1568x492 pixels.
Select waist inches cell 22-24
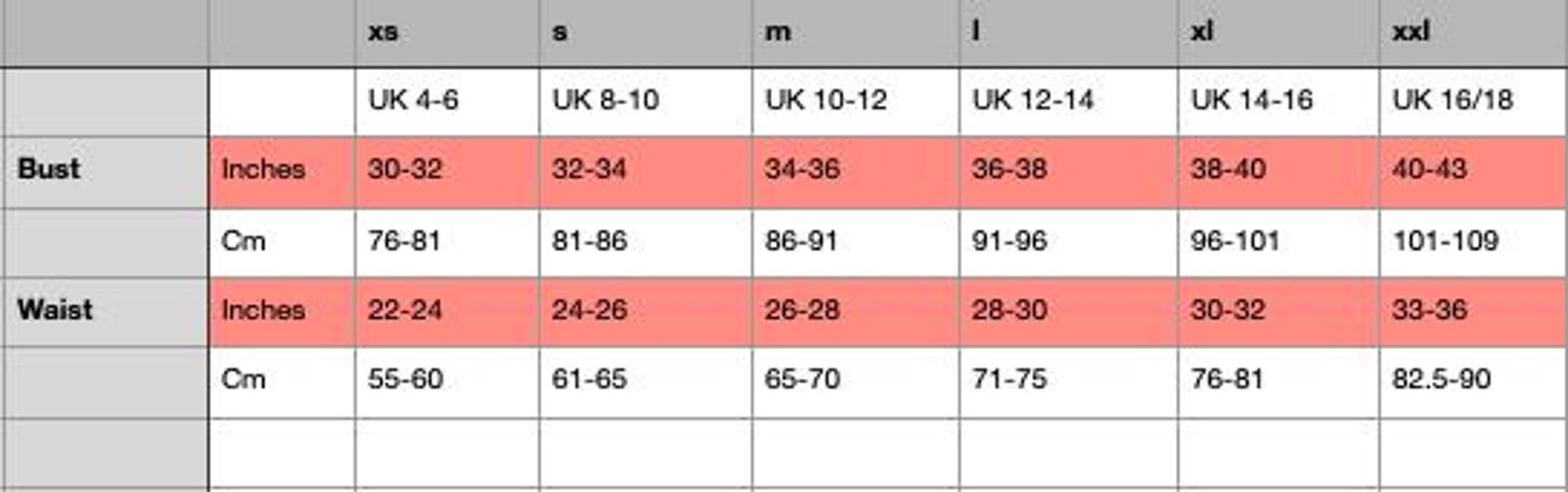(x=447, y=312)
